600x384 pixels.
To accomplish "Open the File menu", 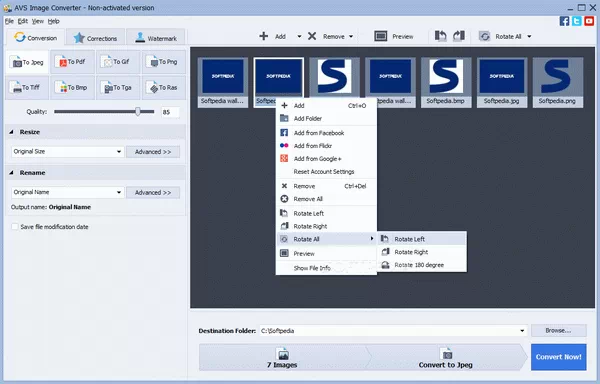I will (x=9, y=21).
